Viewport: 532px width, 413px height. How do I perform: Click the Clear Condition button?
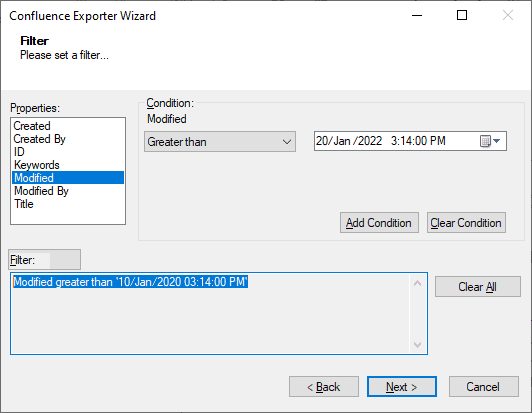466,223
